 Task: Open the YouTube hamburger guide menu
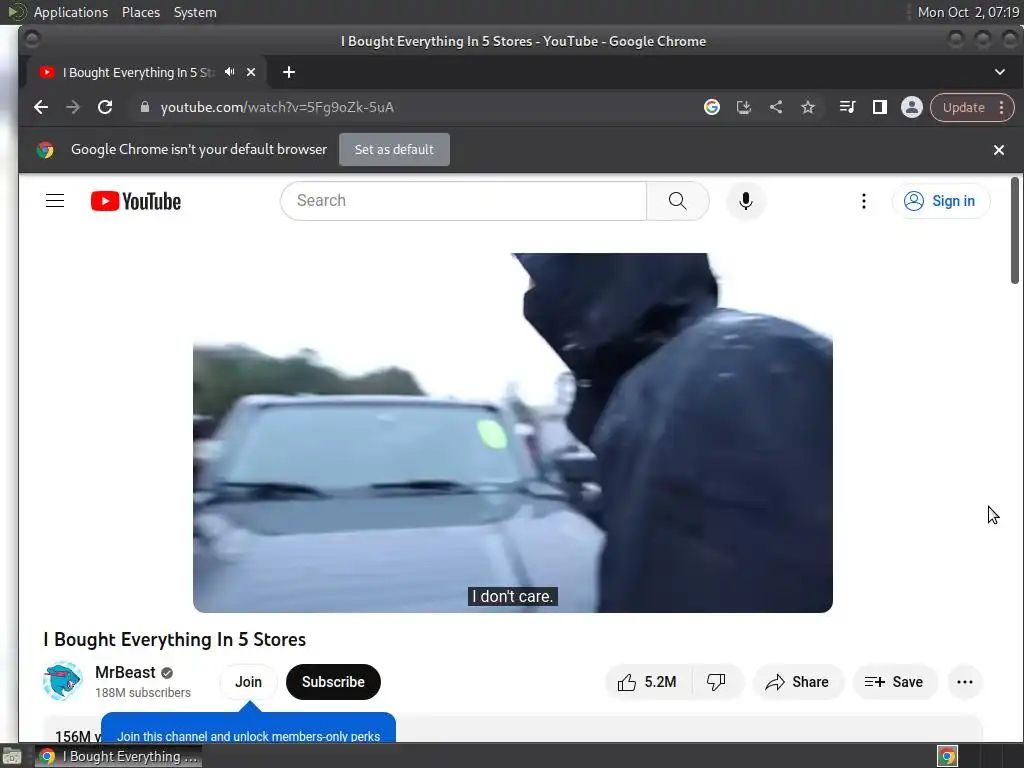[x=55, y=200]
